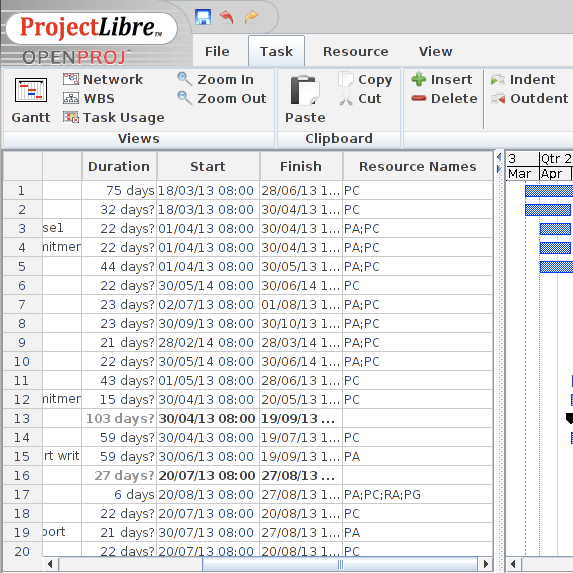Screen dimensions: 573x573
Task: Click the Zoom Out magnifier icon
Action: pos(185,98)
